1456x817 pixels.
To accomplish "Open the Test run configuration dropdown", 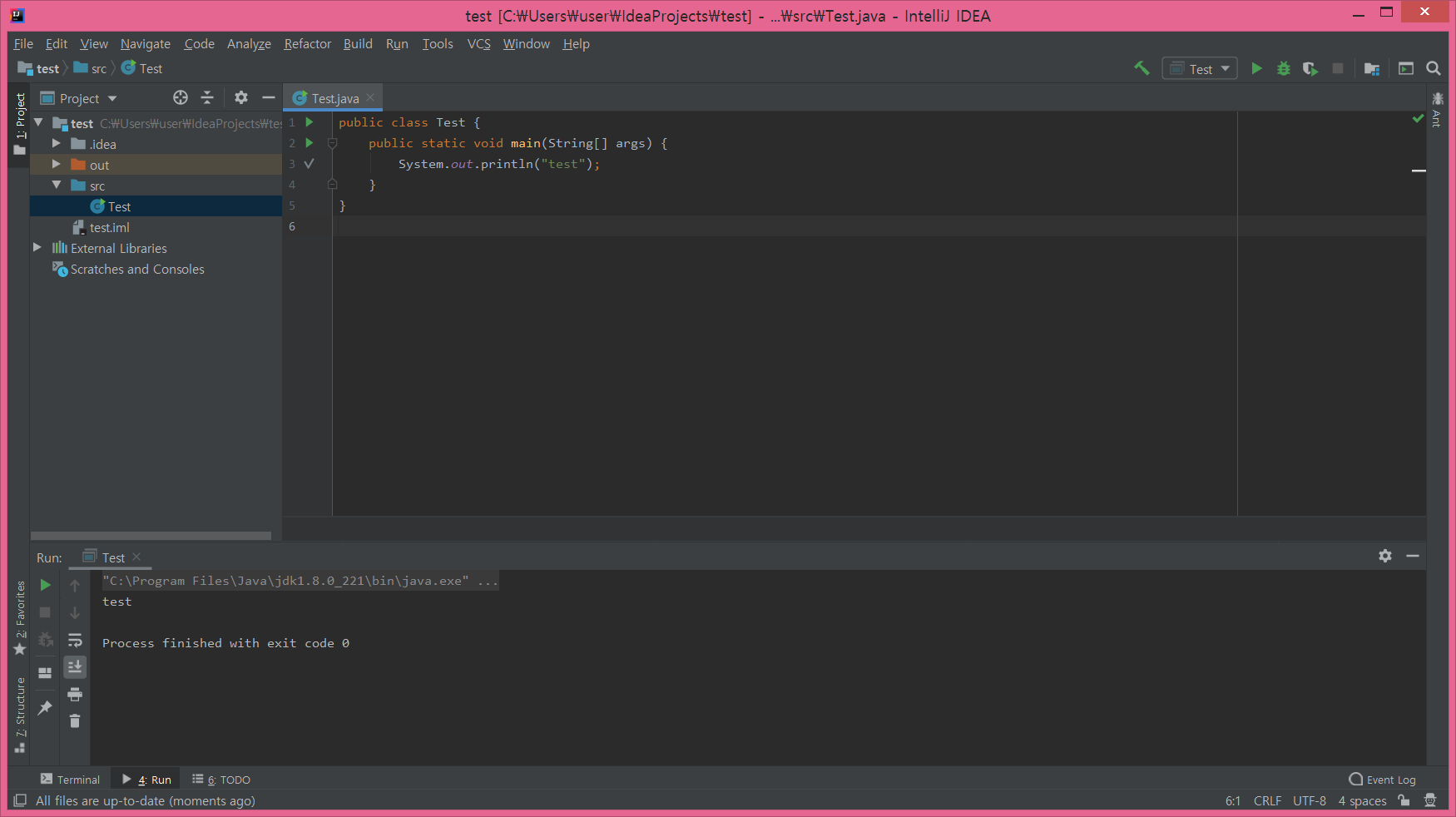I will (1200, 68).
